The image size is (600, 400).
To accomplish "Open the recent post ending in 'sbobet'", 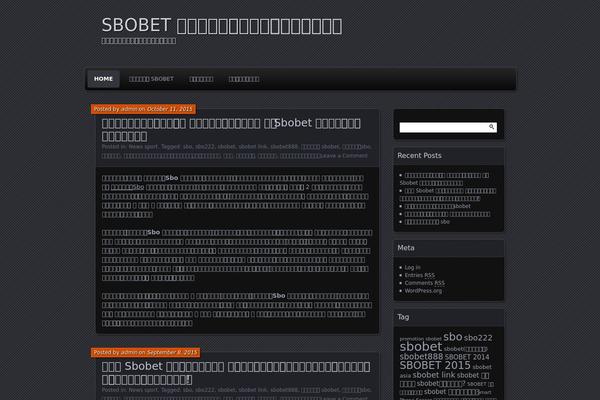I will (x=438, y=206).
